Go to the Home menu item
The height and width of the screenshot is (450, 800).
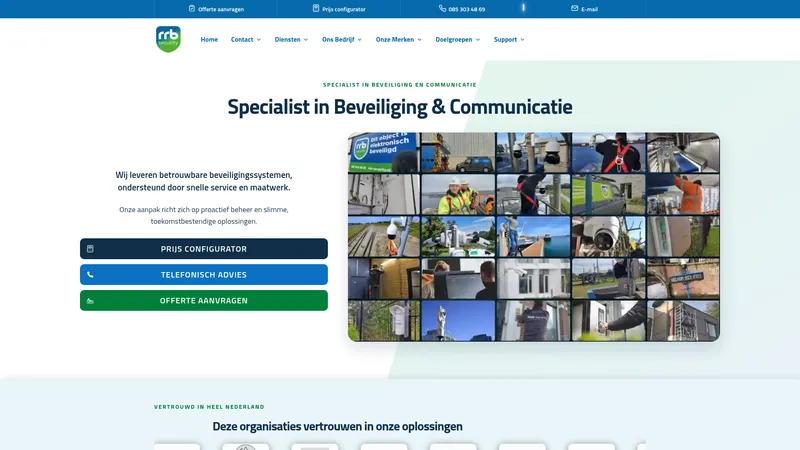pyautogui.click(x=209, y=39)
